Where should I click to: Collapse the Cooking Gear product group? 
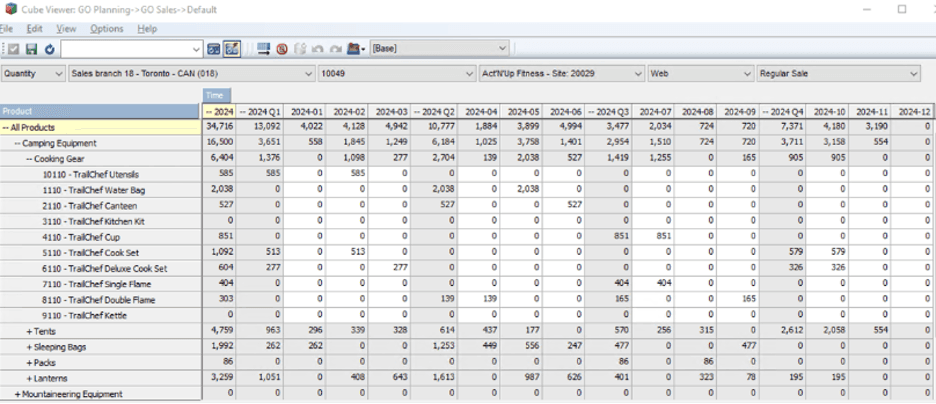[x=31, y=158]
